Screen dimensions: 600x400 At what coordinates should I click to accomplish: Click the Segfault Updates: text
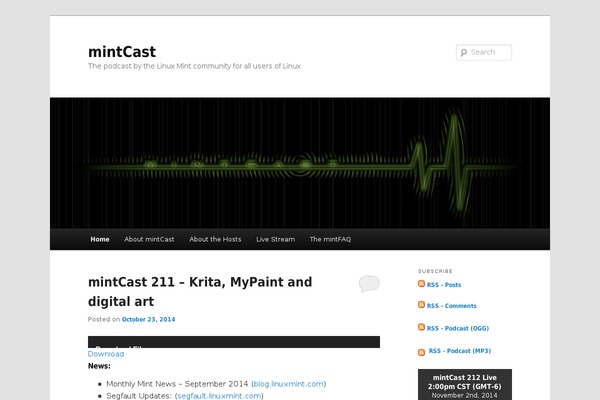tap(139, 396)
